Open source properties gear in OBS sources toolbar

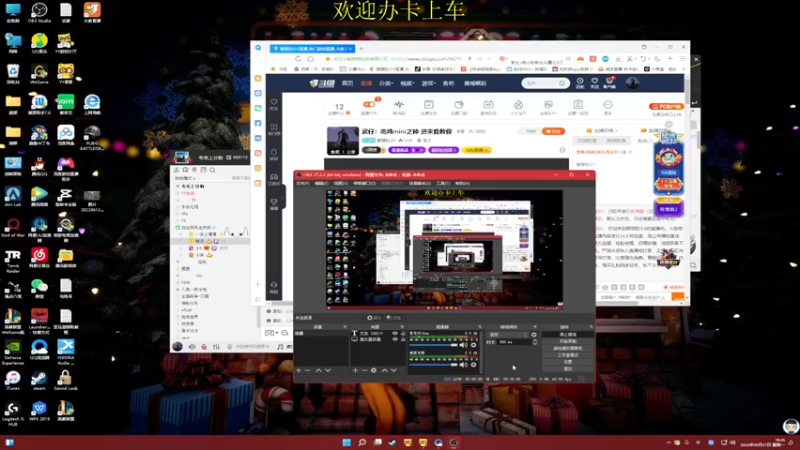pyautogui.click(x=373, y=370)
